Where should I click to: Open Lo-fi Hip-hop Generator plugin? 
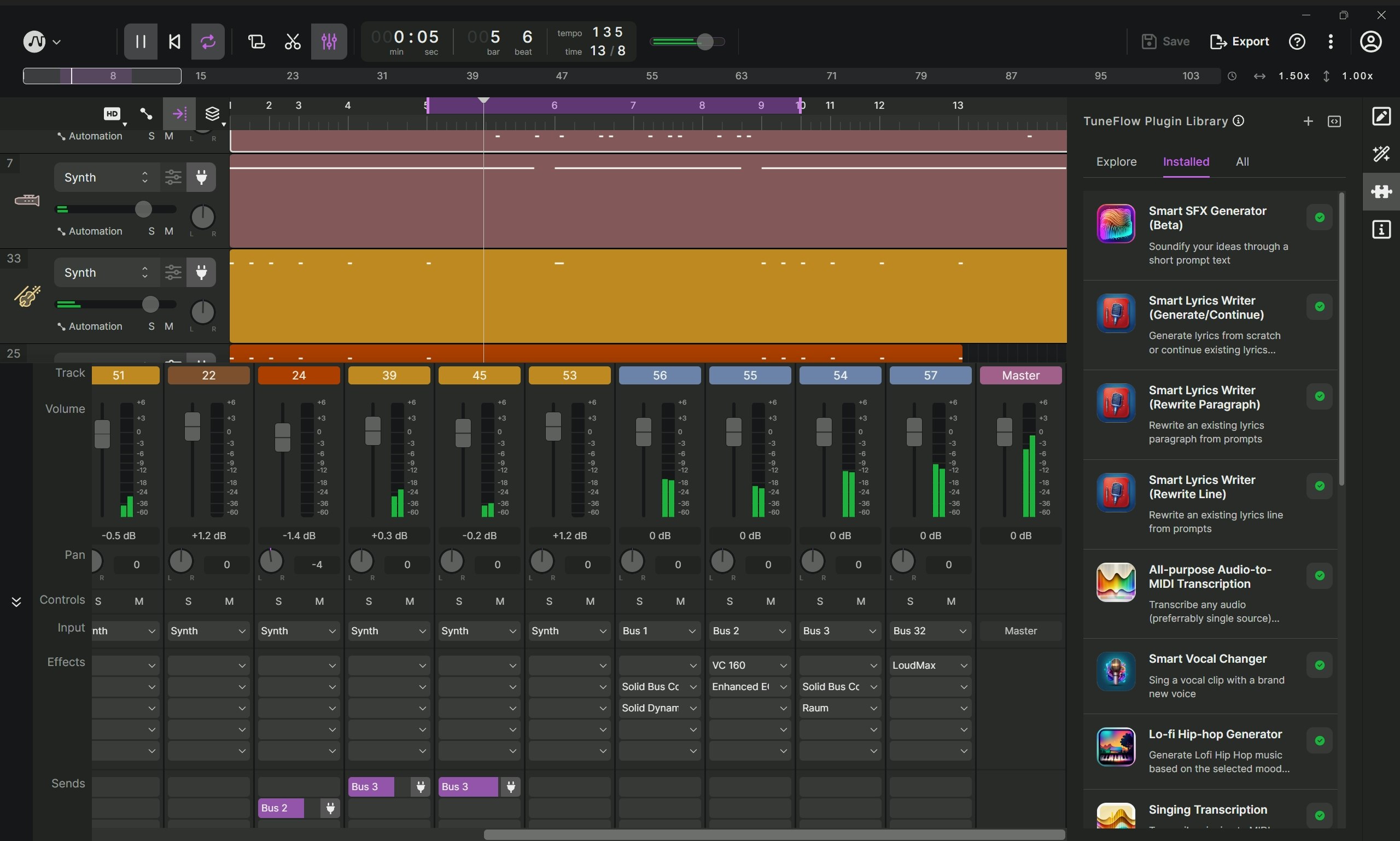[1210, 751]
